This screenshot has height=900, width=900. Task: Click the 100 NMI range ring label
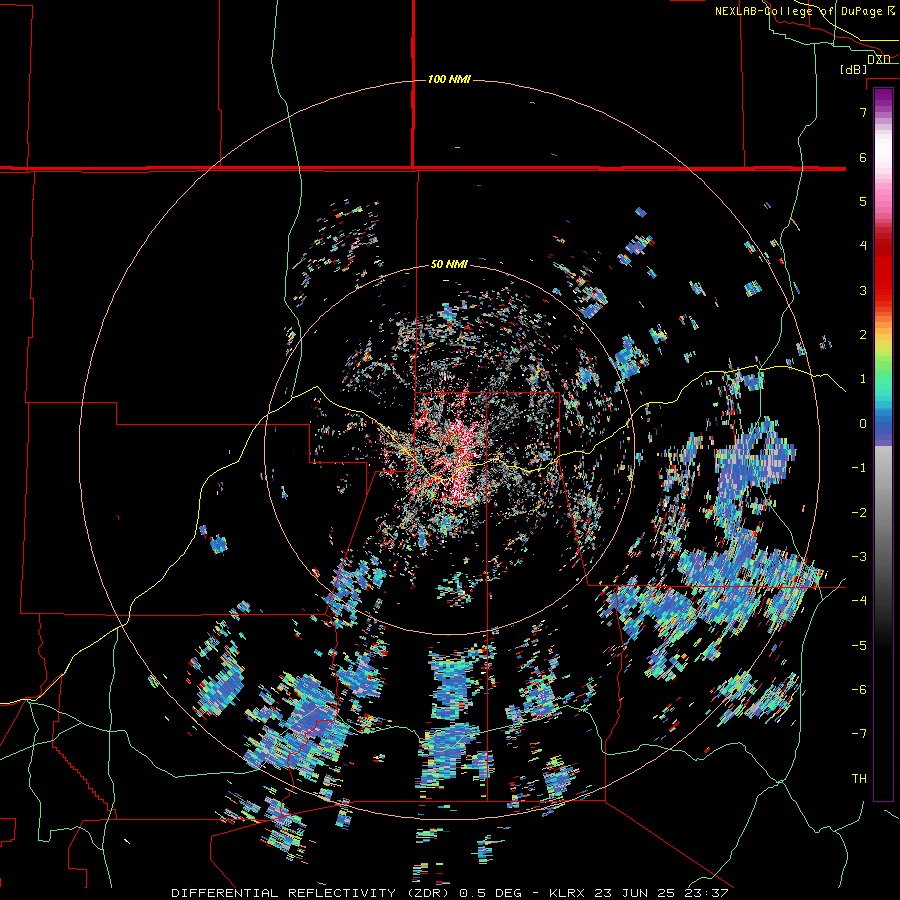pyautogui.click(x=449, y=79)
